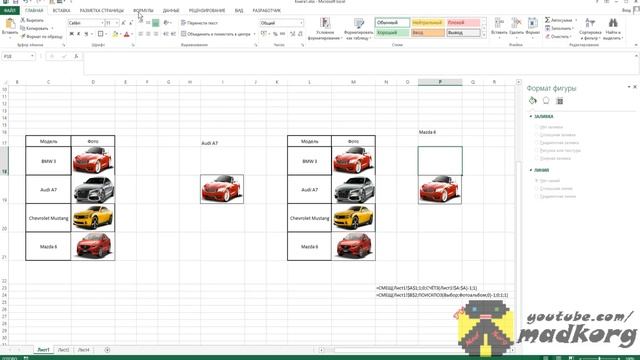Click the AutoSum (Автосумма) sigma icon
This screenshot has width=640, height=360.
tap(547, 20)
